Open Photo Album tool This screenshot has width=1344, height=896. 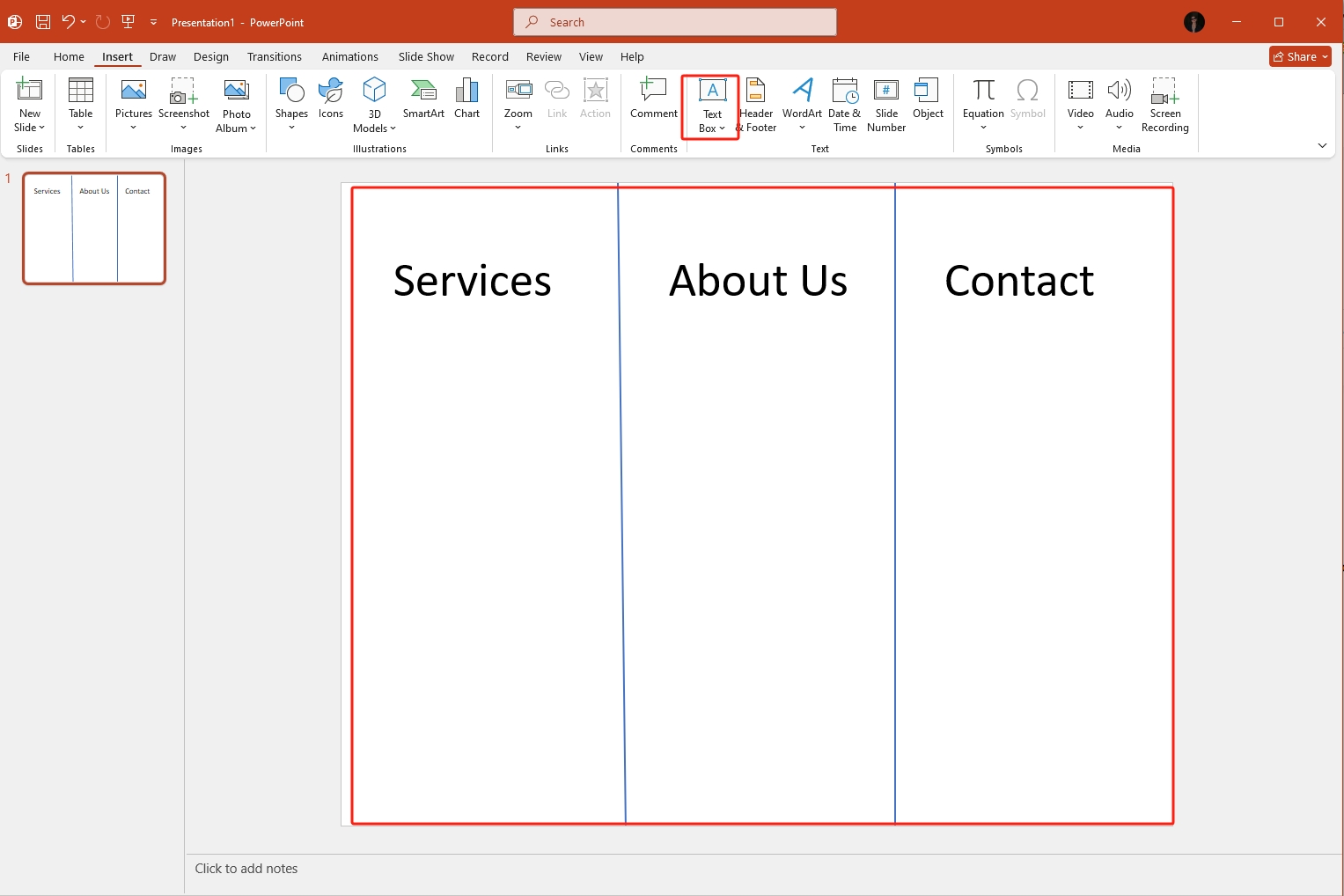(x=237, y=104)
